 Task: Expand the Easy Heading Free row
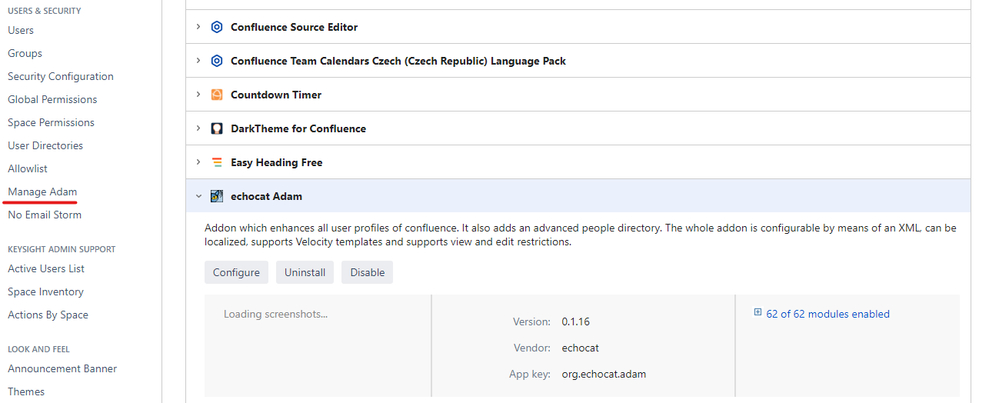(x=198, y=162)
